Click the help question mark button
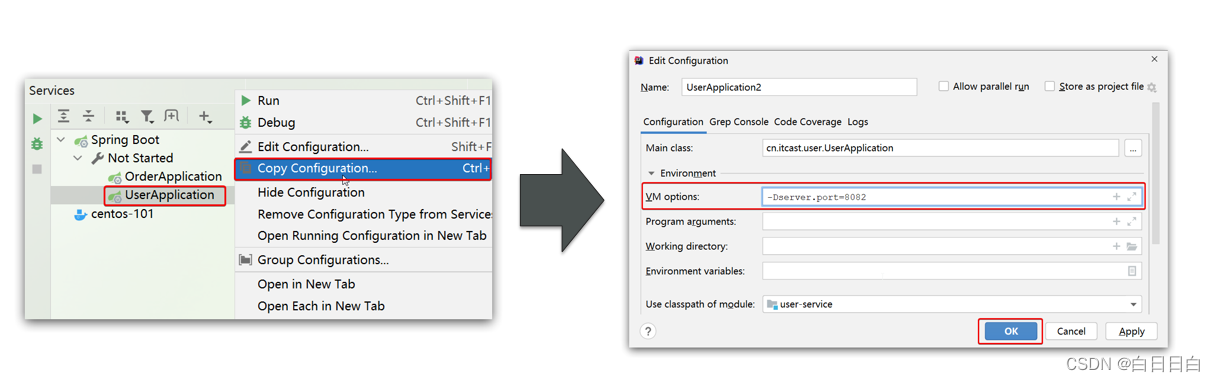Image resolution: width=1215 pixels, height=382 pixels. (648, 331)
